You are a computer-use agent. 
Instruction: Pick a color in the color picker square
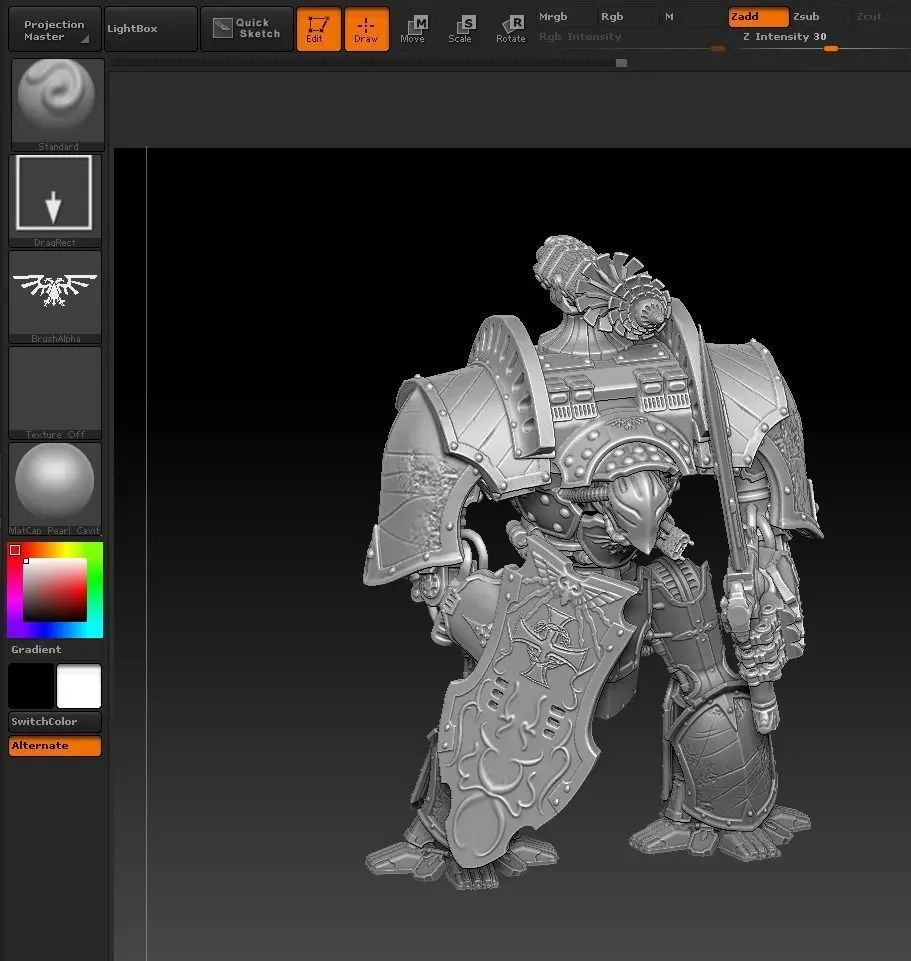pos(55,590)
